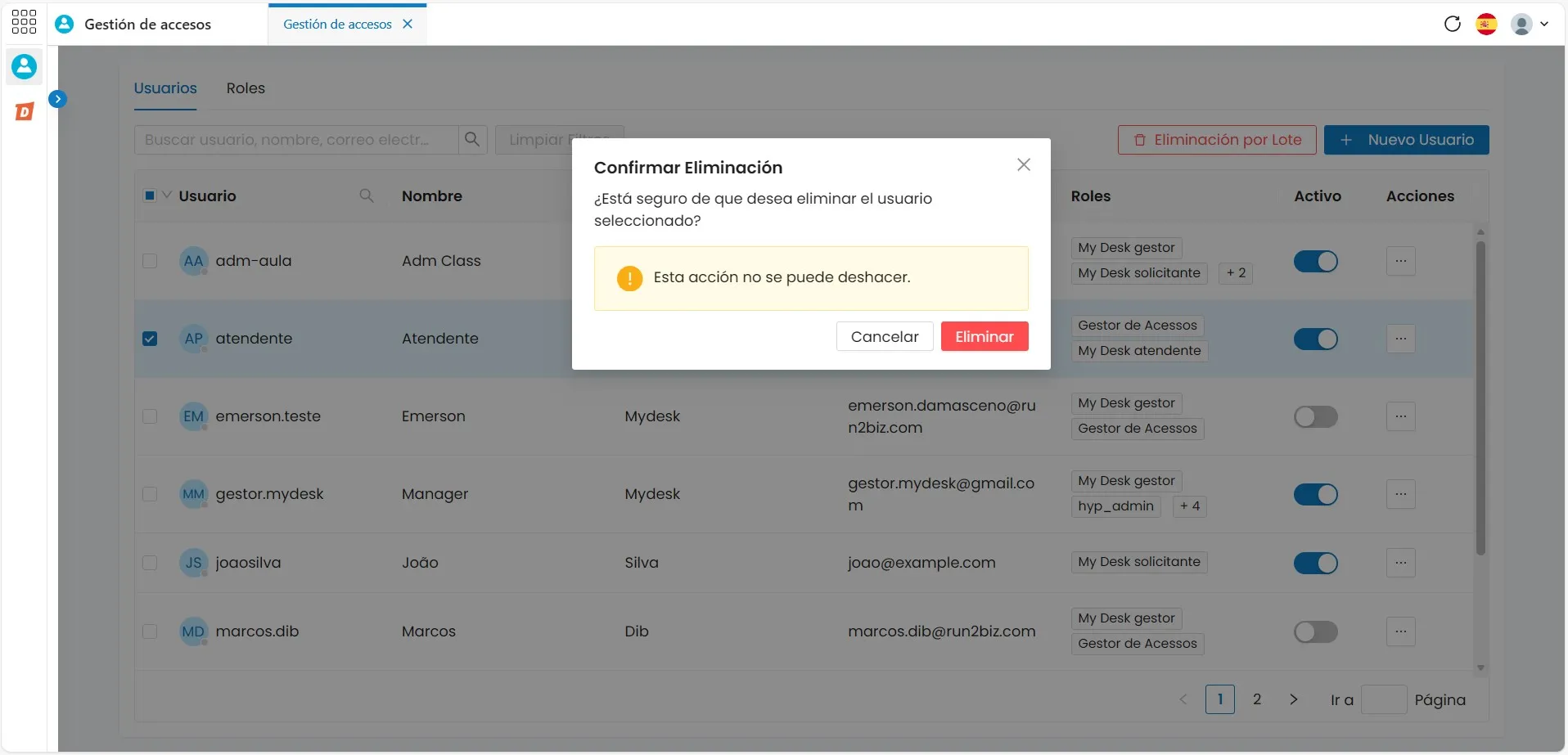Click the yellow warning icon in dialog
This screenshot has width=1568, height=755.
point(629,278)
